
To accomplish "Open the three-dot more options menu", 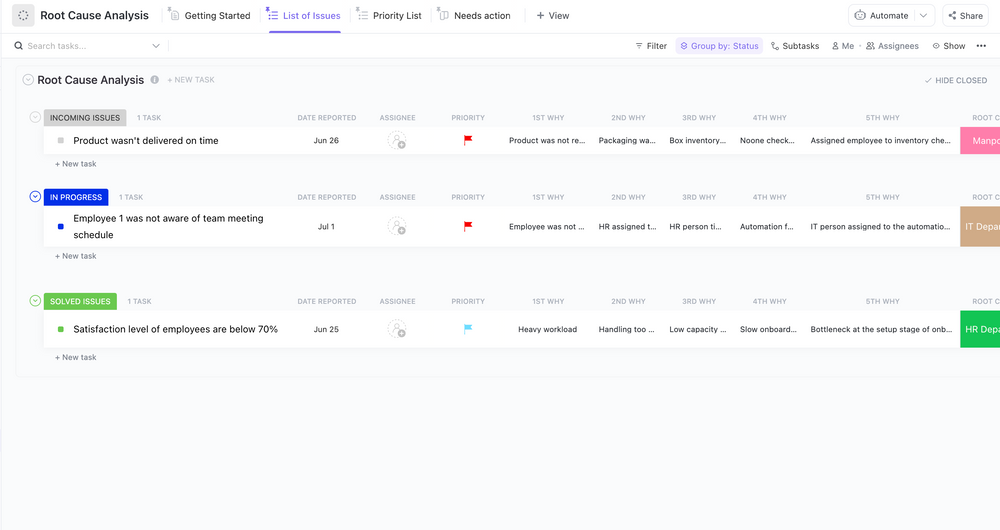I will [981, 46].
